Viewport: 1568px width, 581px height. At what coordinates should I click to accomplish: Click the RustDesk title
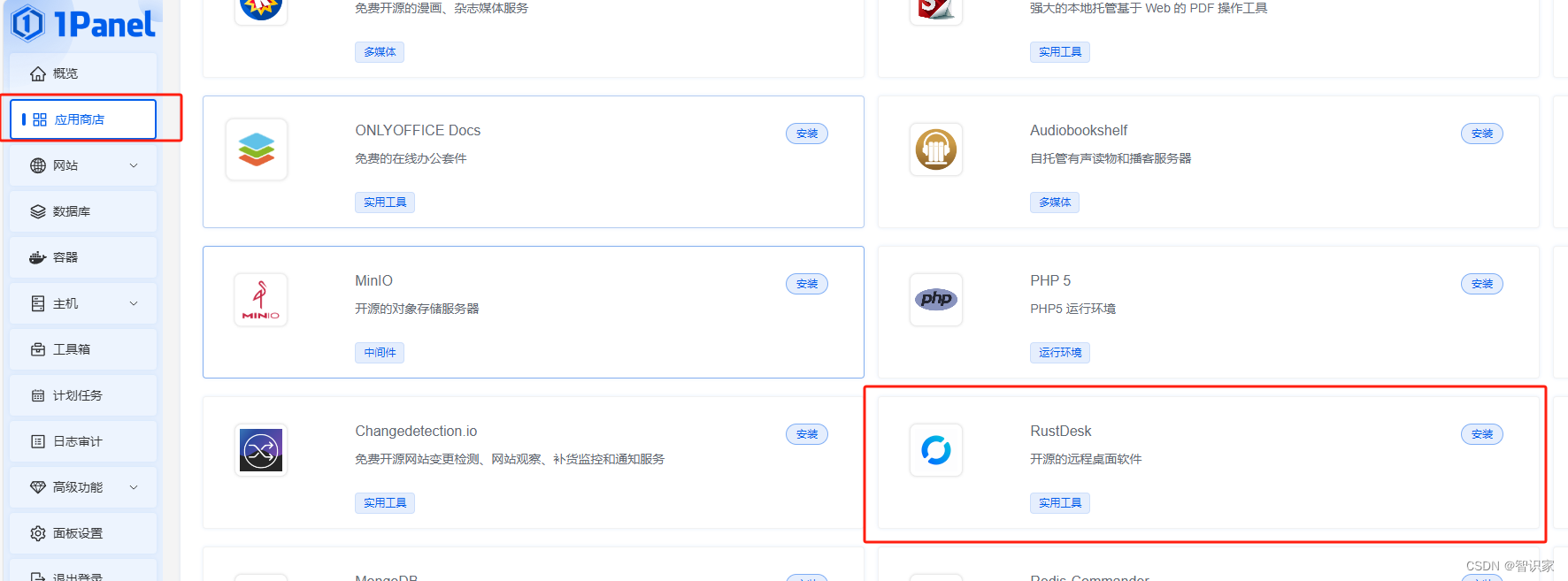pos(1061,431)
